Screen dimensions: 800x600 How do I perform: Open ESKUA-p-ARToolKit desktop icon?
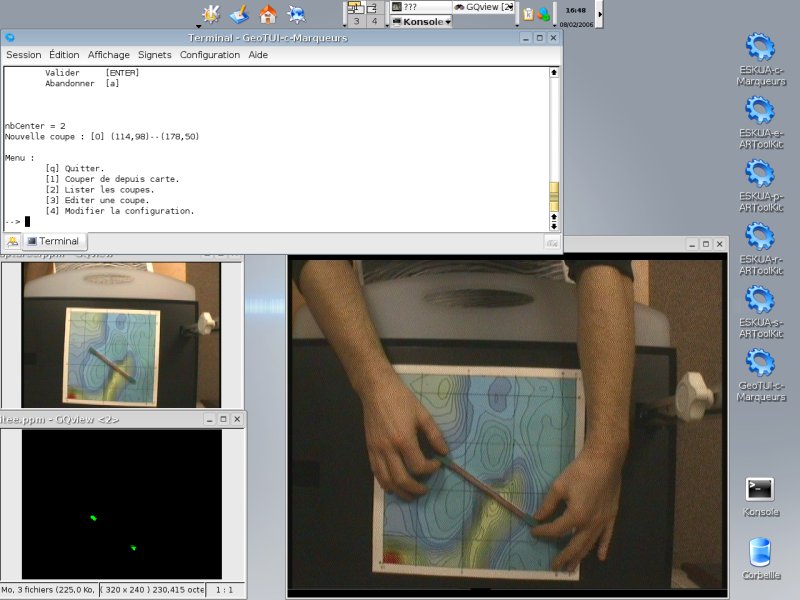[761, 186]
